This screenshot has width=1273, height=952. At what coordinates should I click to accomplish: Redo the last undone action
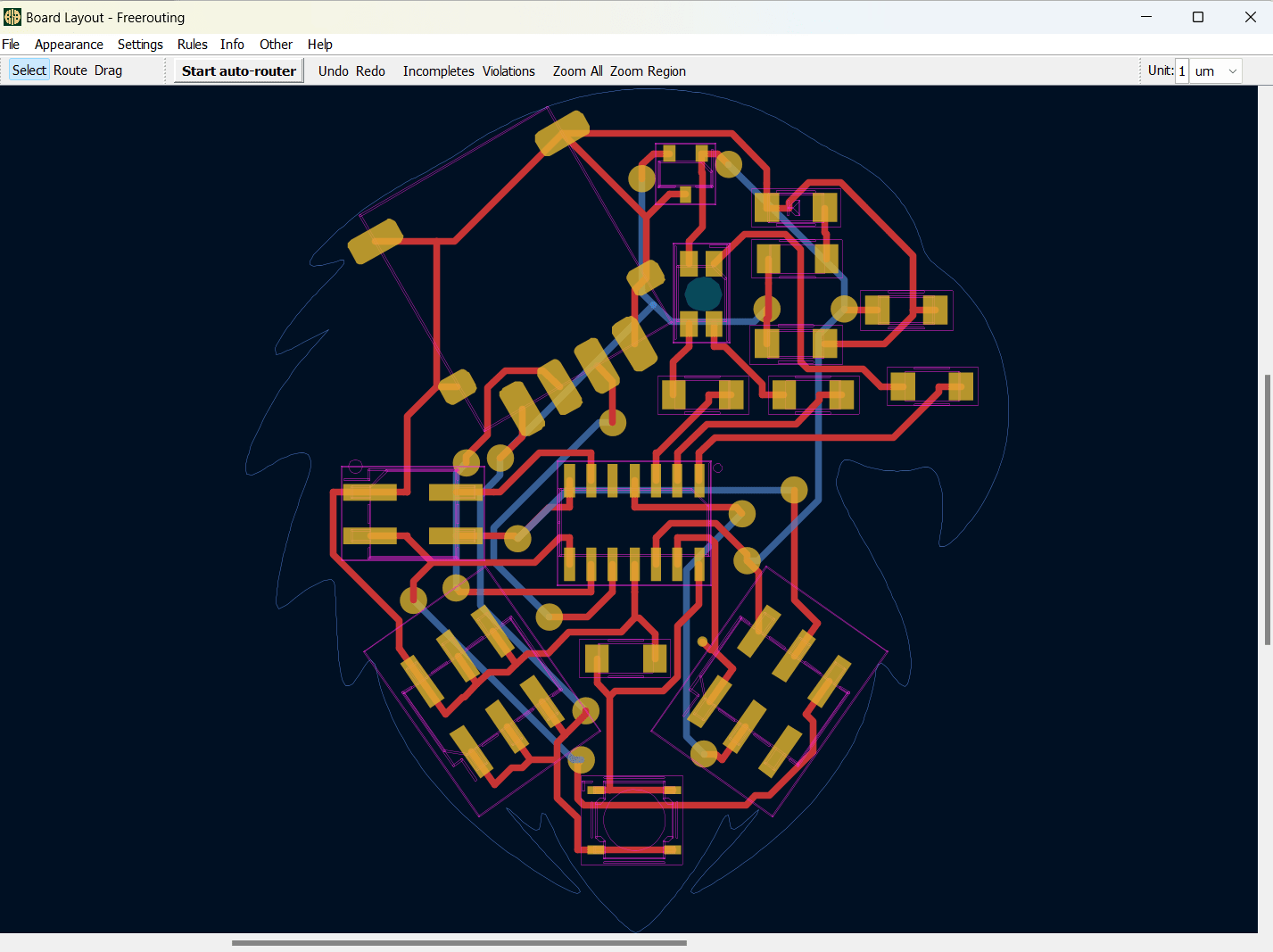(370, 71)
